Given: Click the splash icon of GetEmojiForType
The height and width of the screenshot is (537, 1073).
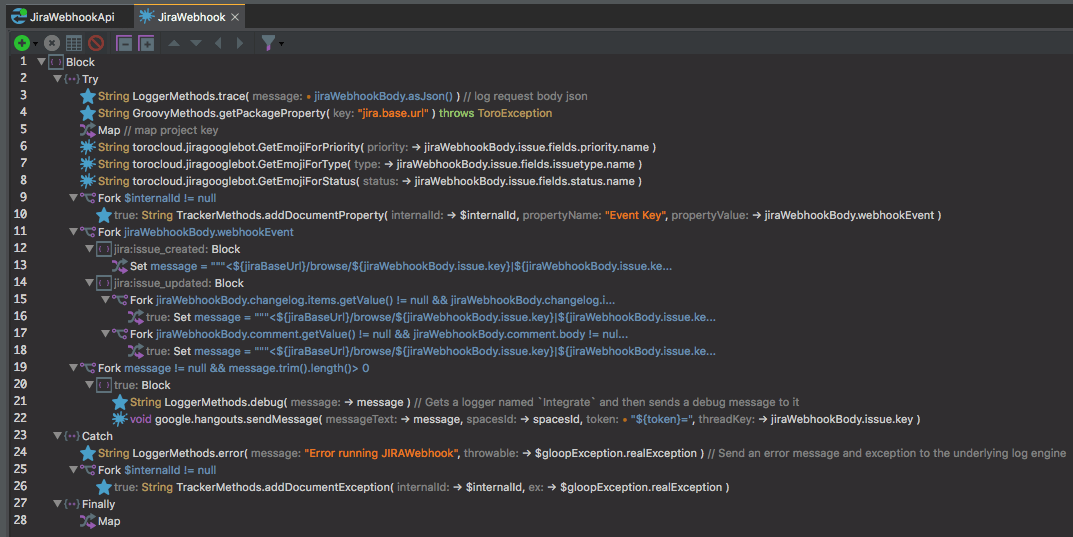Looking at the screenshot, I should [x=88, y=164].
